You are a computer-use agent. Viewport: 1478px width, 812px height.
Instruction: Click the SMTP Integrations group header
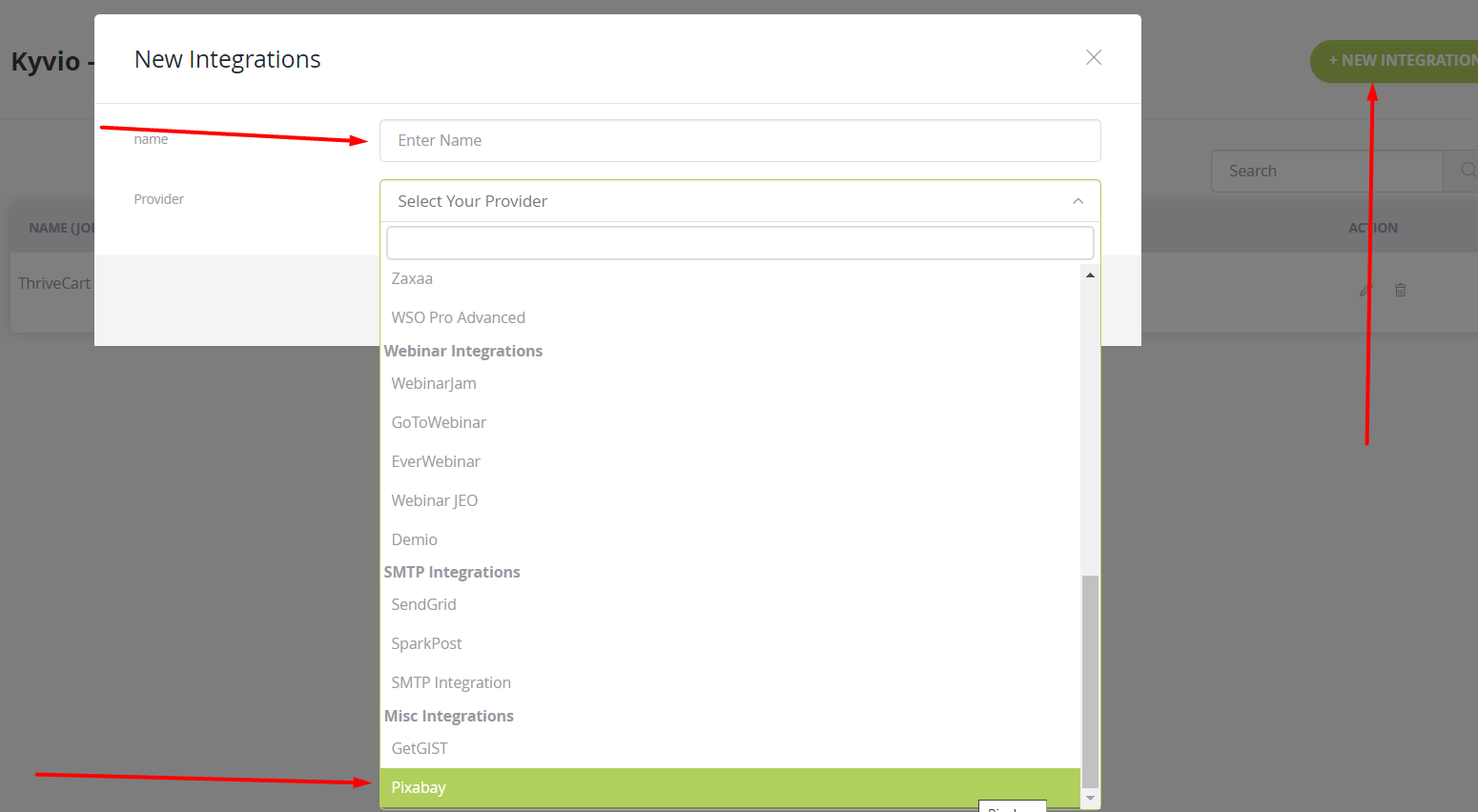(x=452, y=572)
